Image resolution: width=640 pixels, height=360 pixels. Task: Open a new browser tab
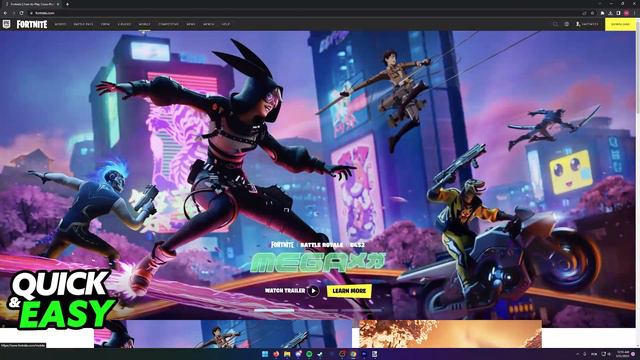(x=67, y=4)
